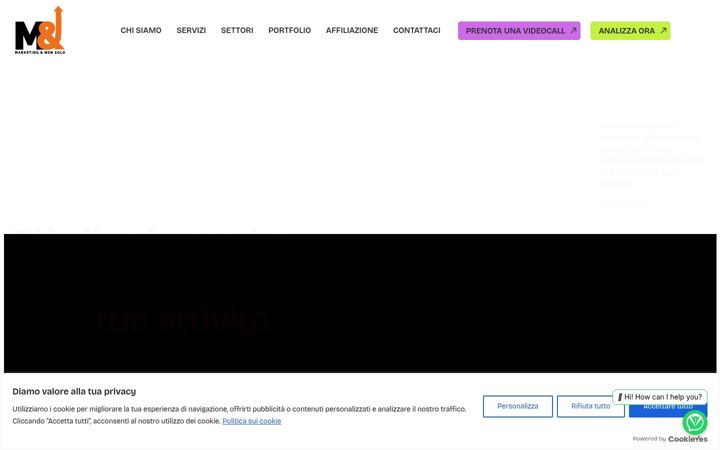Click the 'Diamo valore alla tua privacy' heading
This screenshot has width=720, height=450.
(74, 391)
